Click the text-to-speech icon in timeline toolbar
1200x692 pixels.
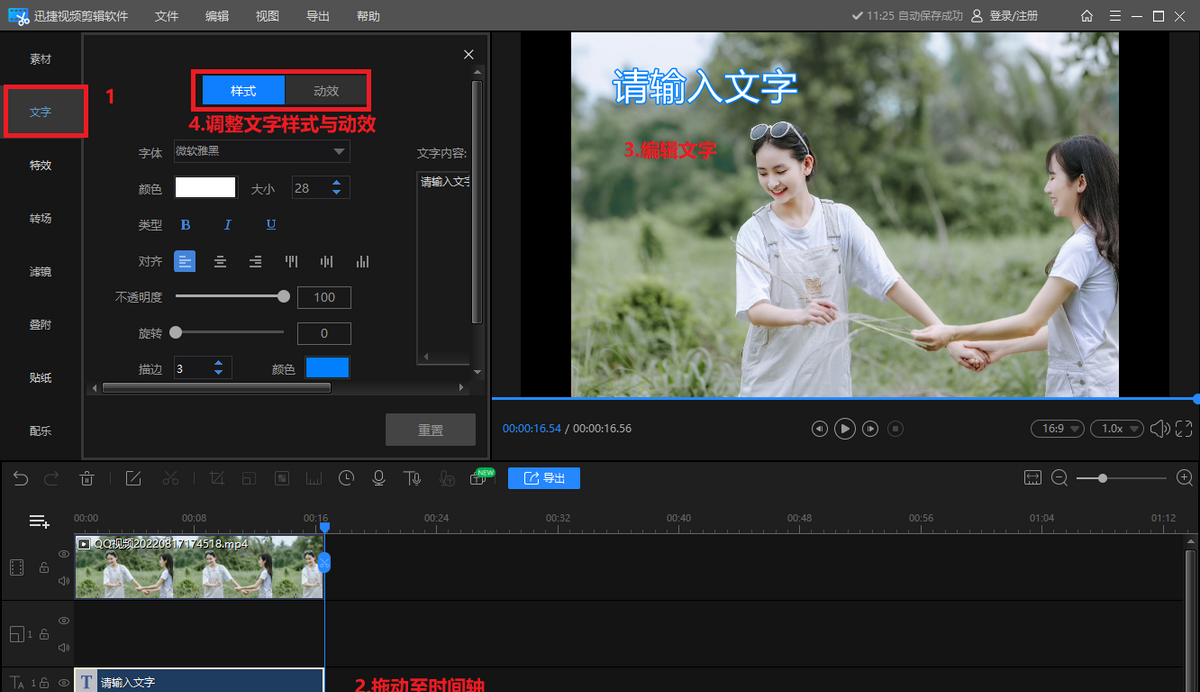pyautogui.click(x=412, y=479)
